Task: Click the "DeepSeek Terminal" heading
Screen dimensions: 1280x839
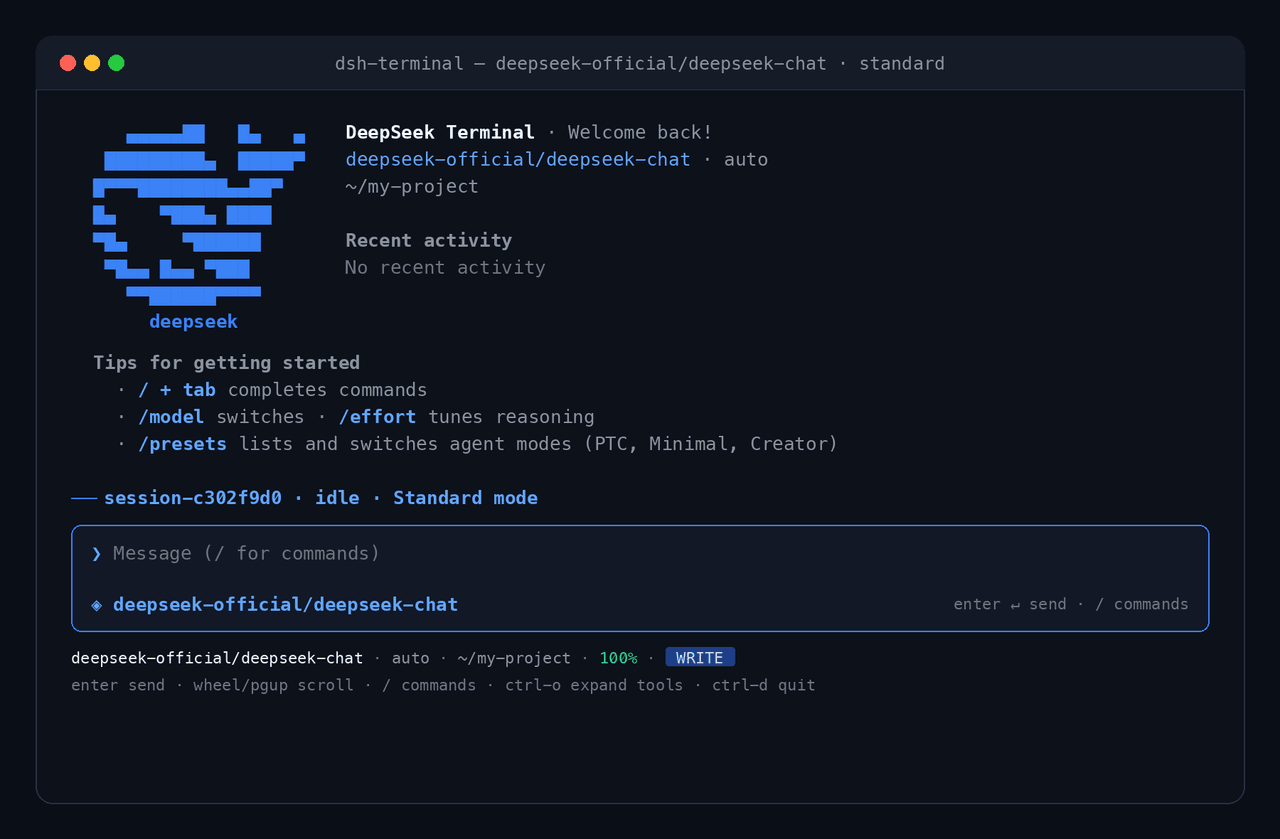Action: coord(440,133)
